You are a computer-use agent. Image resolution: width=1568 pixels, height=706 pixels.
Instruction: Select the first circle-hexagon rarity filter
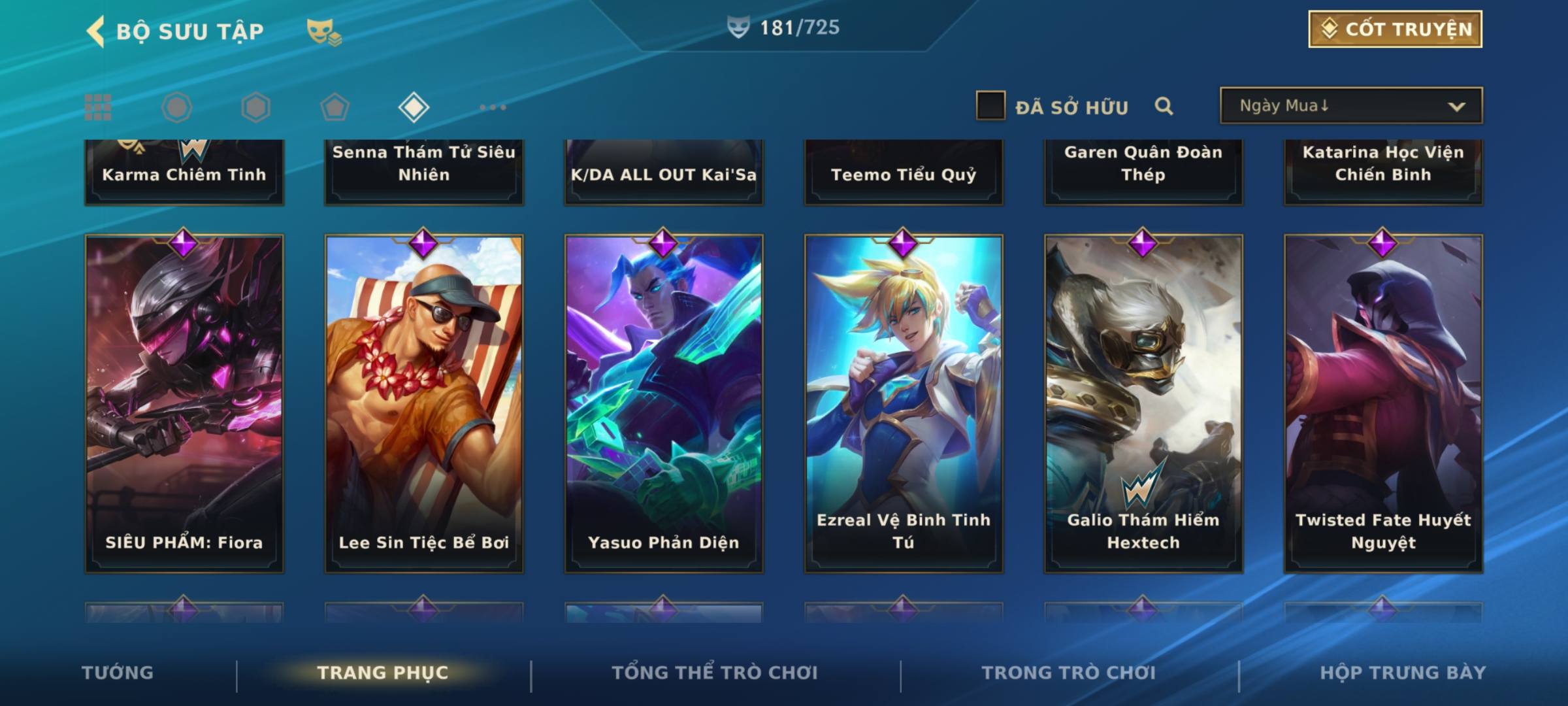(176, 107)
